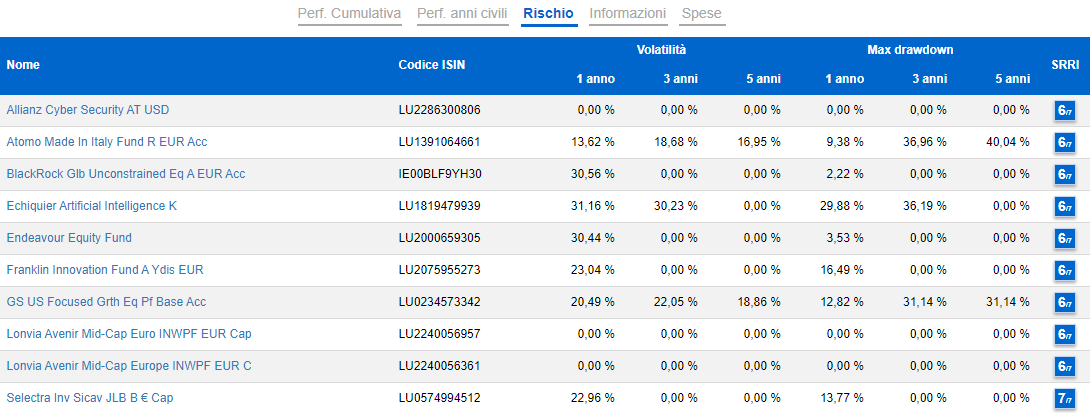The width and height of the screenshot is (1090, 413).
Task: Open Allianz Cyber Security AT USD fund
Action: pyautogui.click(x=88, y=110)
